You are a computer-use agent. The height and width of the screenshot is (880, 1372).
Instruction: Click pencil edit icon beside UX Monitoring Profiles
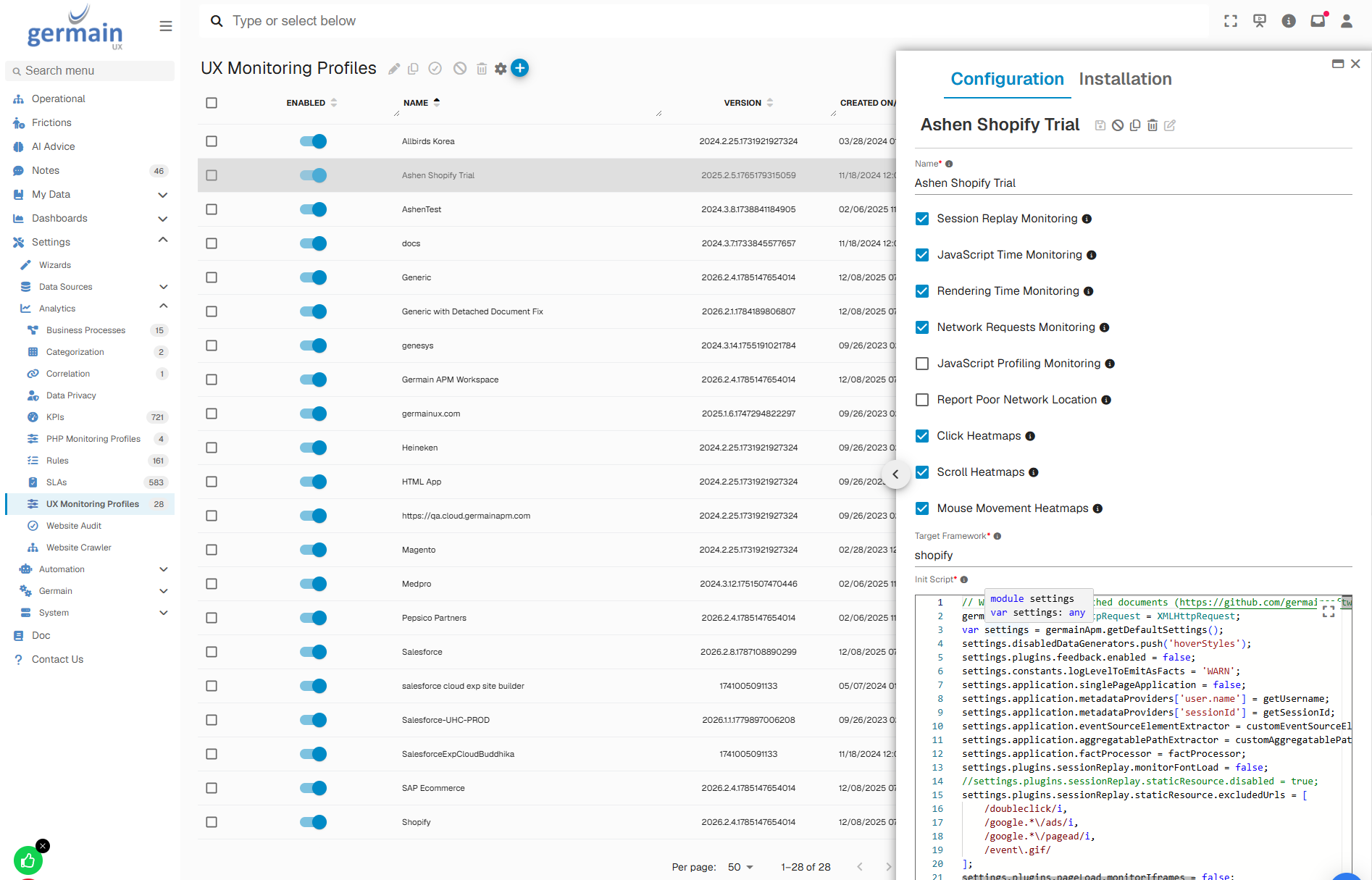pos(394,69)
